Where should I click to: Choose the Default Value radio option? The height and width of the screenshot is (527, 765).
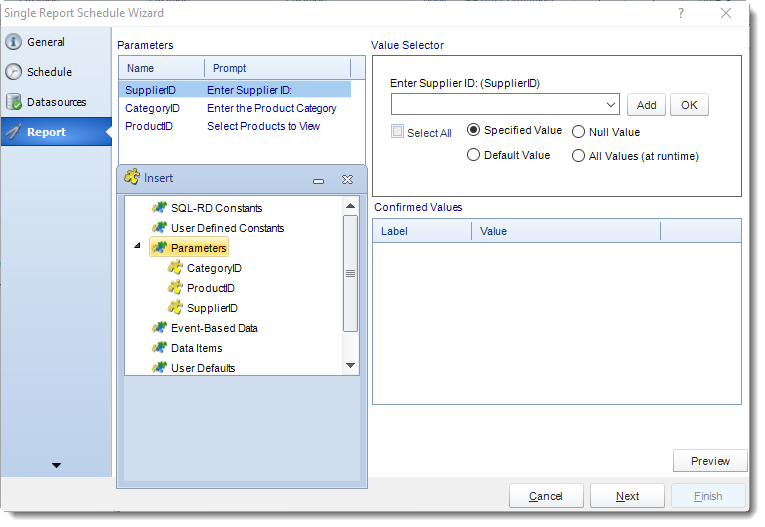pyautogui.click(x=473, y=155)
